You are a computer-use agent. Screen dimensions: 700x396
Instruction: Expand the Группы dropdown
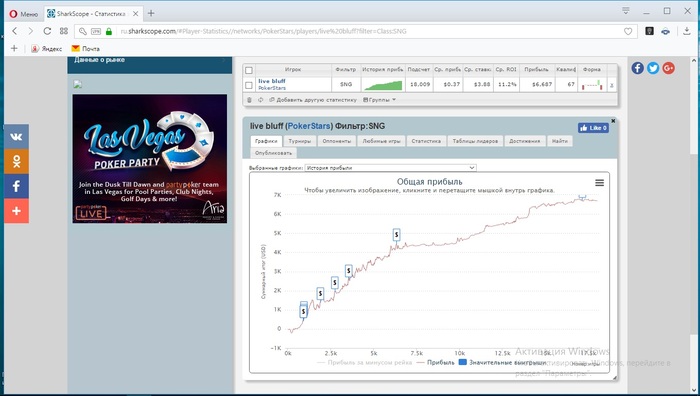pyautogui.click(x=379, y=100)
